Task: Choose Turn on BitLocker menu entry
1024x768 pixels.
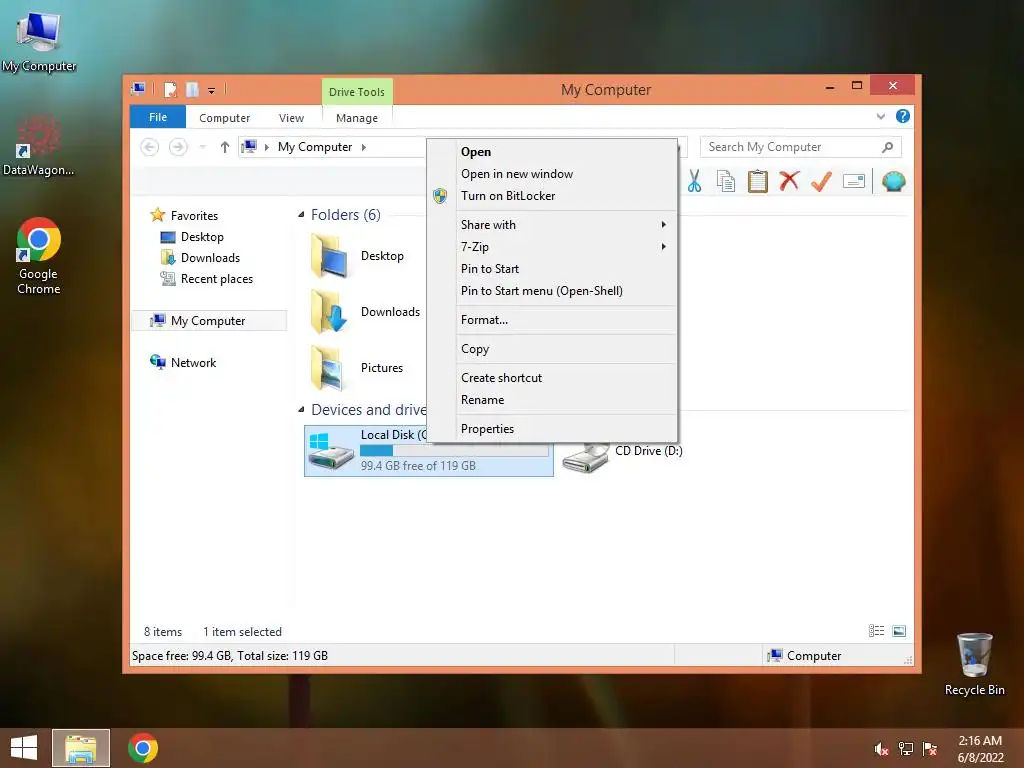Action: 507,196
